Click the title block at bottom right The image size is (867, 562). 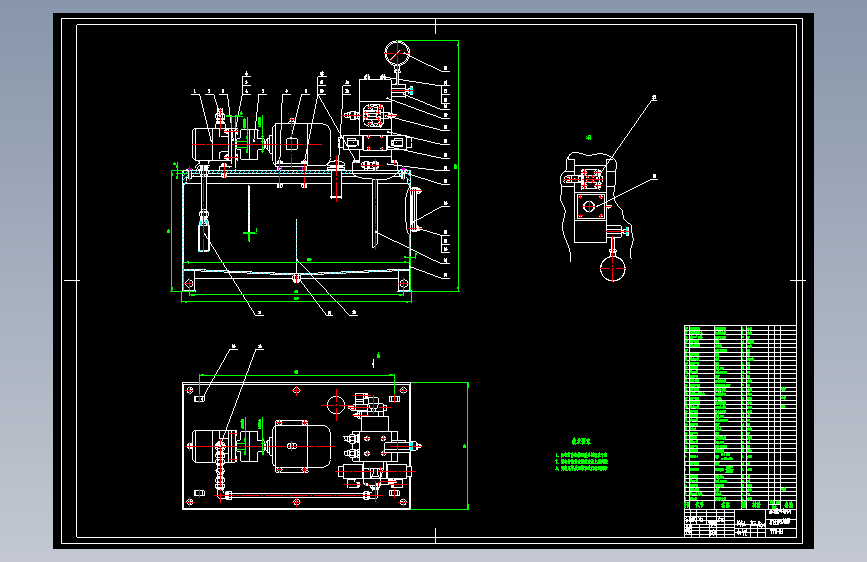[x=740, y=523]
